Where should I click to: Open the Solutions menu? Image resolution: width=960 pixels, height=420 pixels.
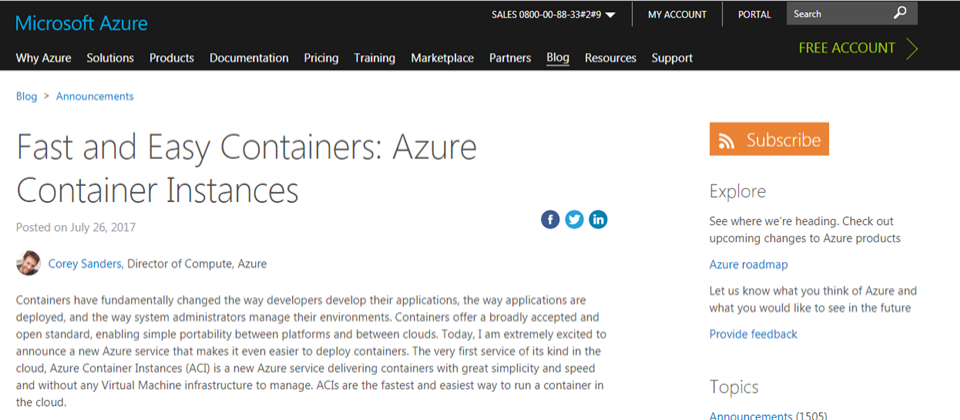tap(110, 58)
